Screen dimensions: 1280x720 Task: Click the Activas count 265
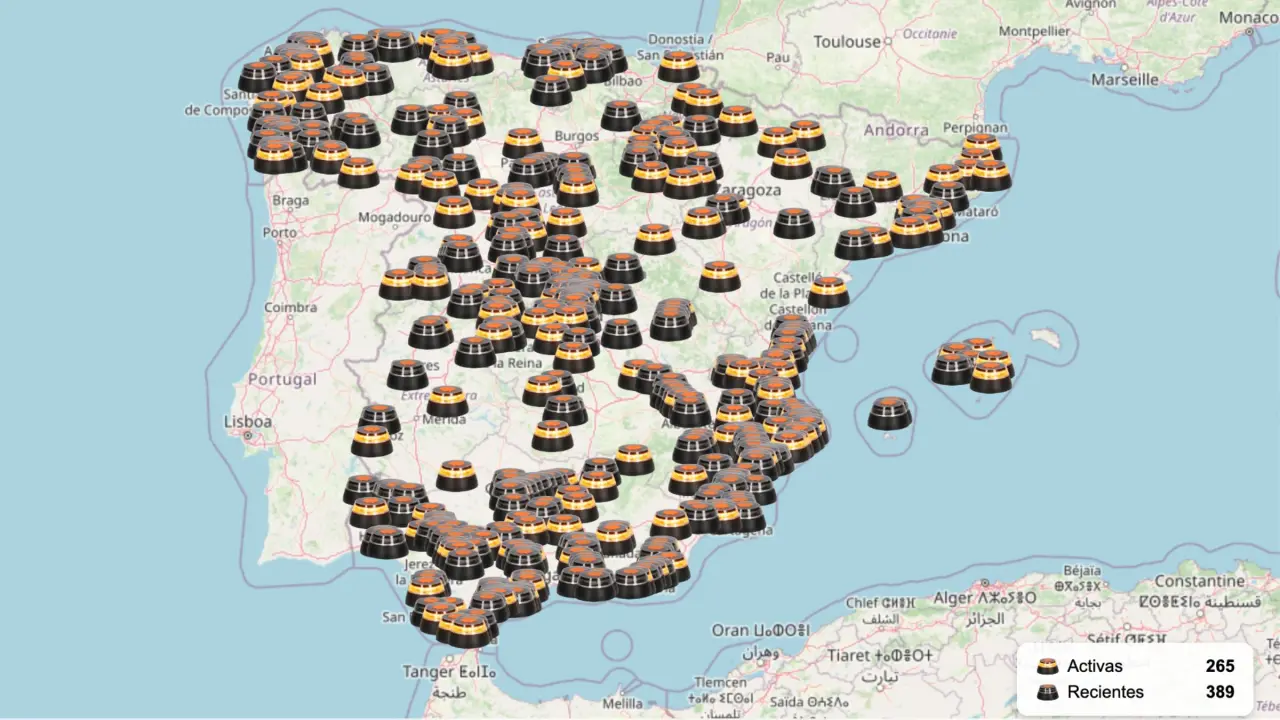1219,666
